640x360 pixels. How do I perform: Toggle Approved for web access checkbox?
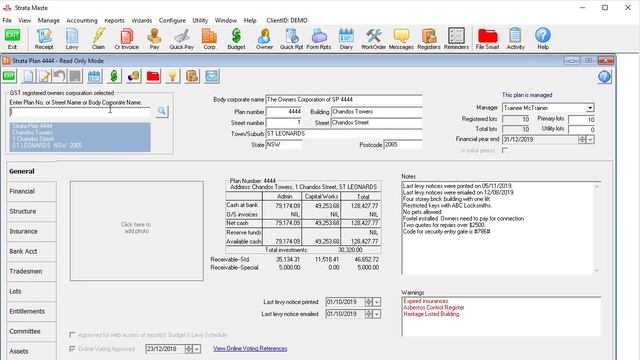click(72, 335)
